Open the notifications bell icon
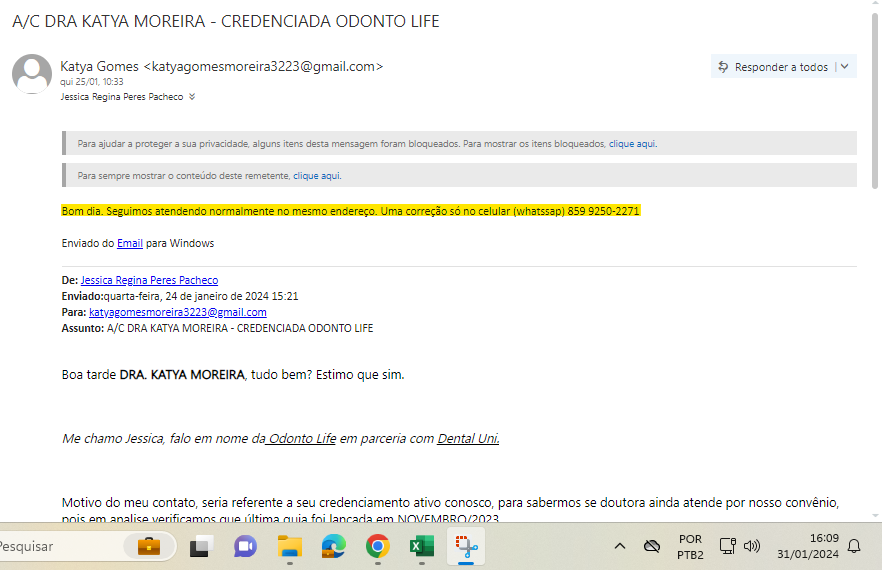 point(854,546)
